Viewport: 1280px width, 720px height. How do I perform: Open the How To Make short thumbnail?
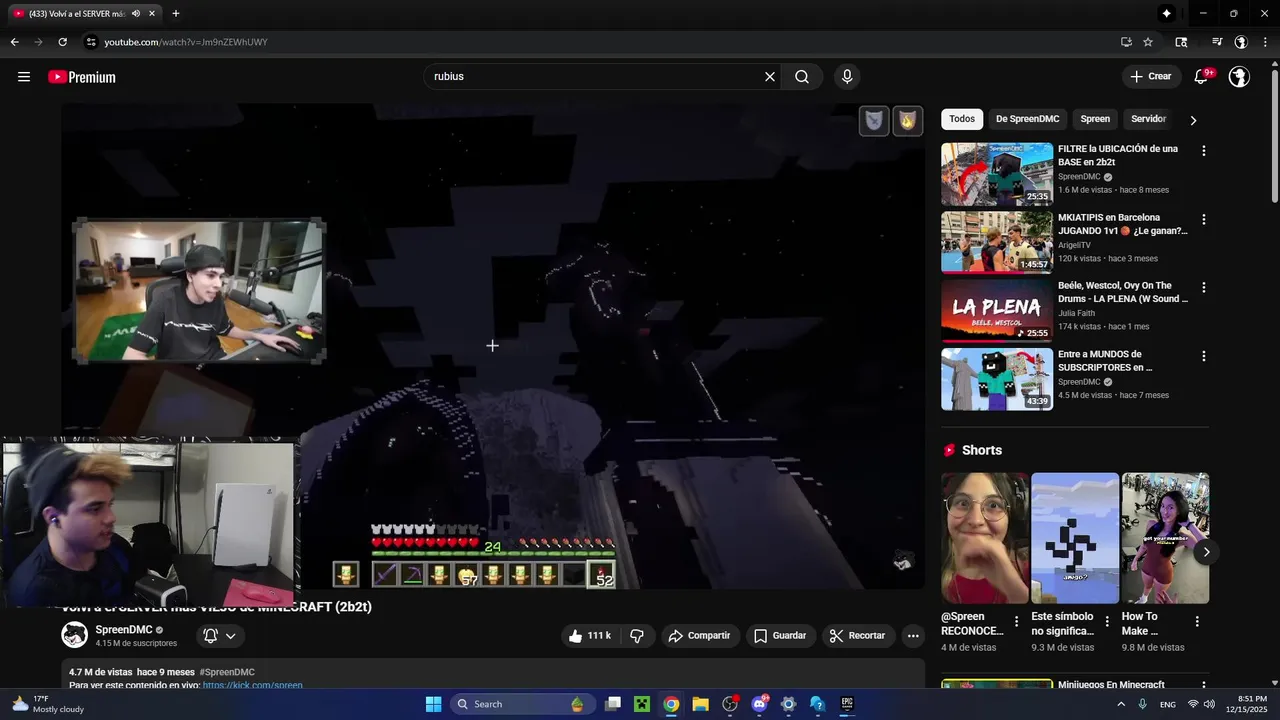coord(1165,538)
